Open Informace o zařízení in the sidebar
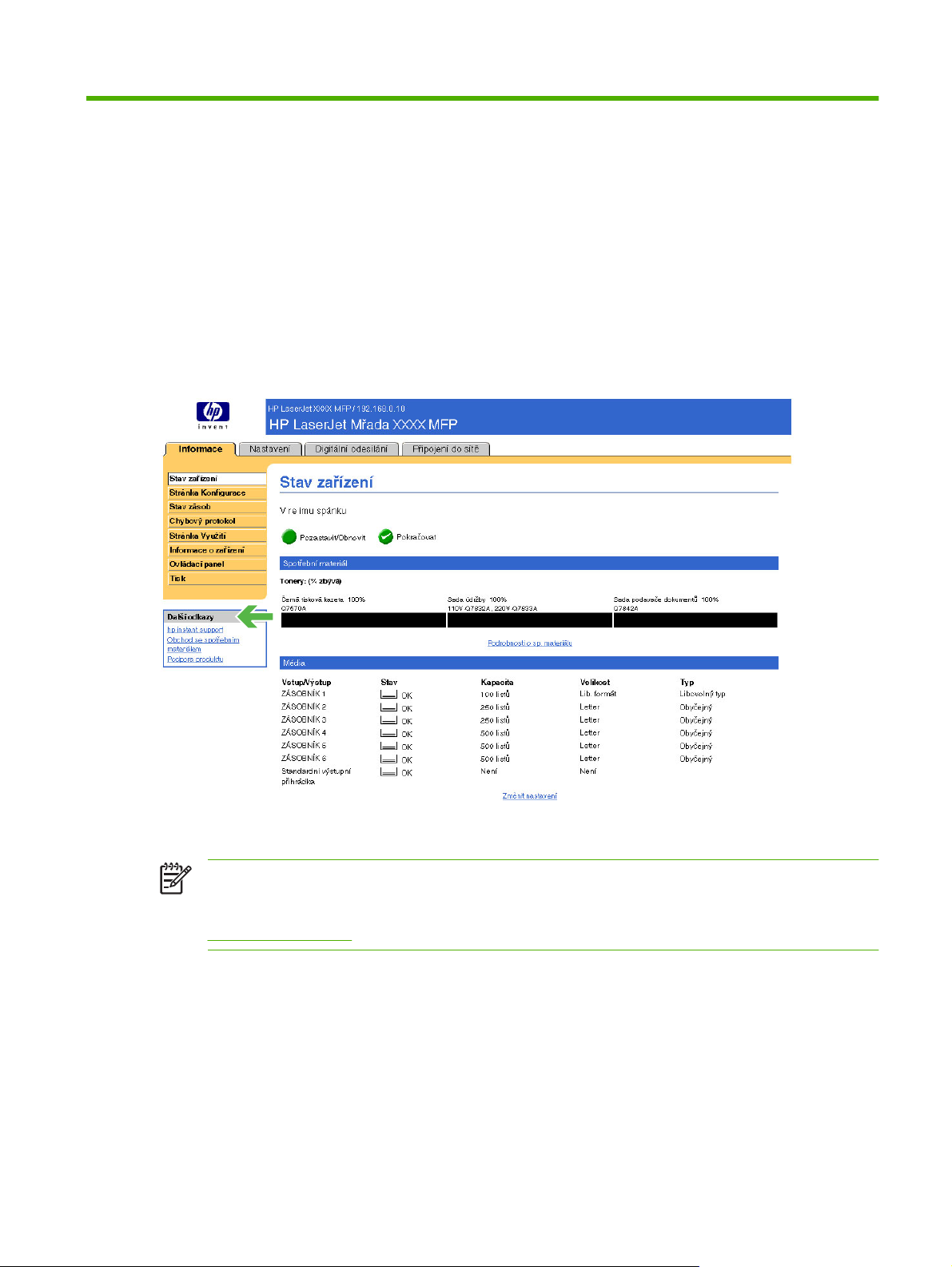 pyautogui.click(x=217, y=550)
